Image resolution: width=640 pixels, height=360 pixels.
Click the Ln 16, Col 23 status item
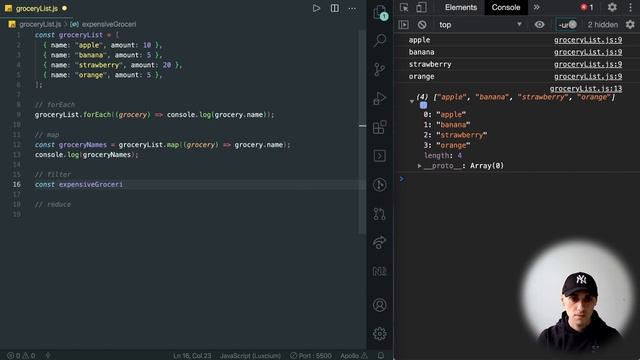click(x=192, y=356)
